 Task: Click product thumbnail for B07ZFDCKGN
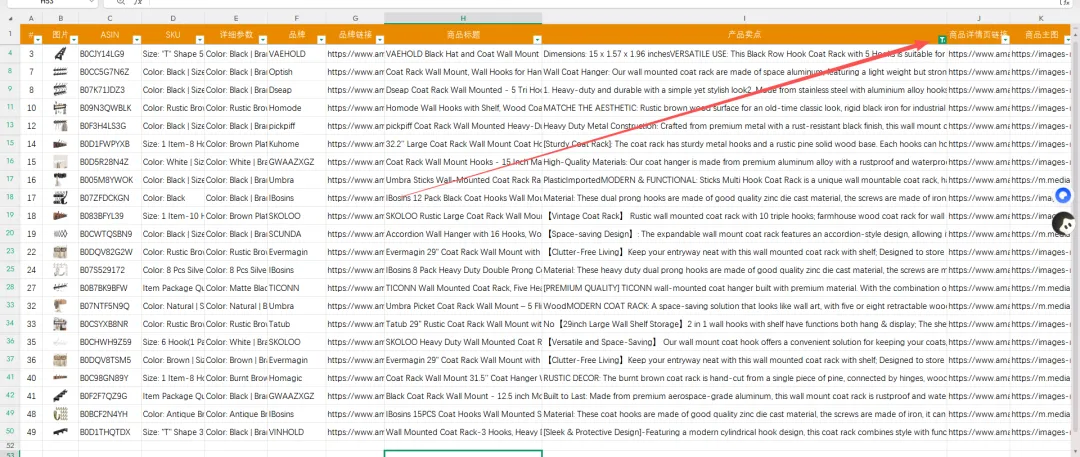pyautogui.click(x=61, y=198)
